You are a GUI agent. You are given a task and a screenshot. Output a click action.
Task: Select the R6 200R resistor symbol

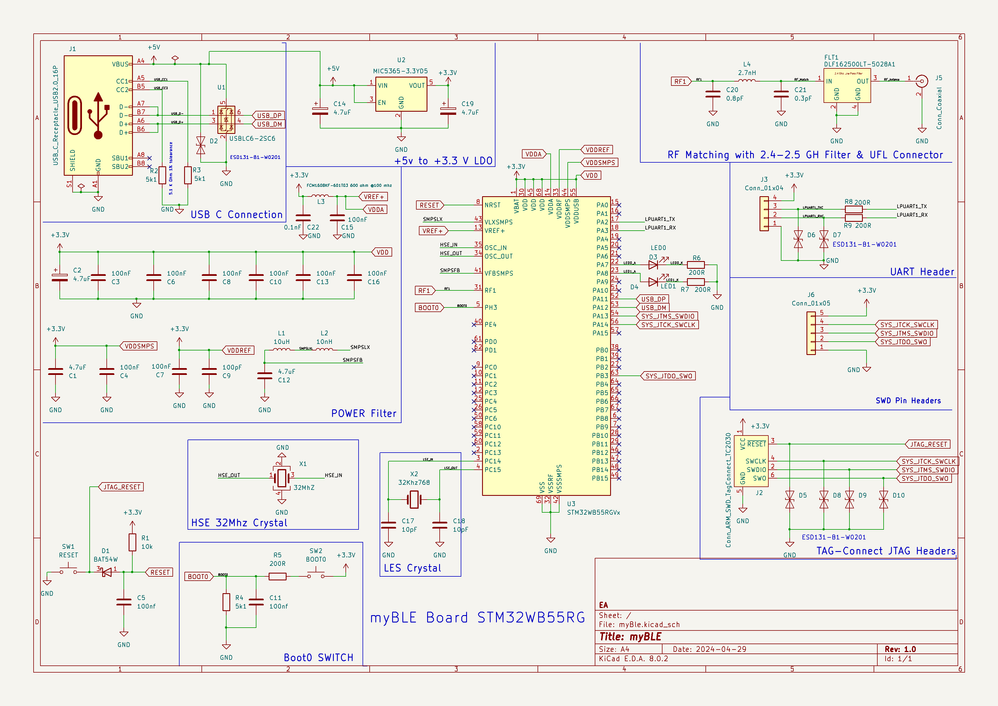(696, 265)
